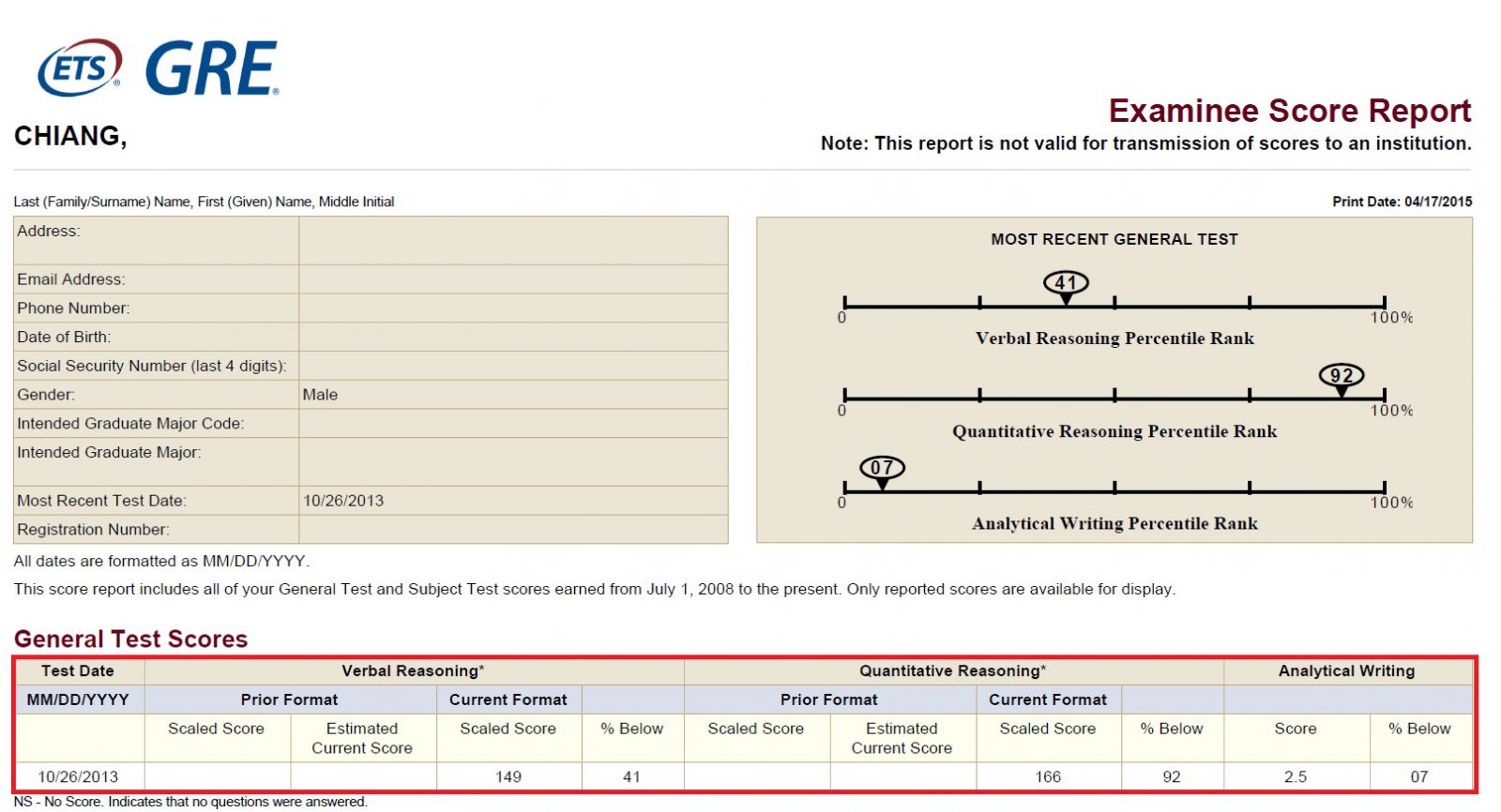Screen dimensions: 1501x812
Task: Click the Date of Birth field label
Action: point(64,338)
